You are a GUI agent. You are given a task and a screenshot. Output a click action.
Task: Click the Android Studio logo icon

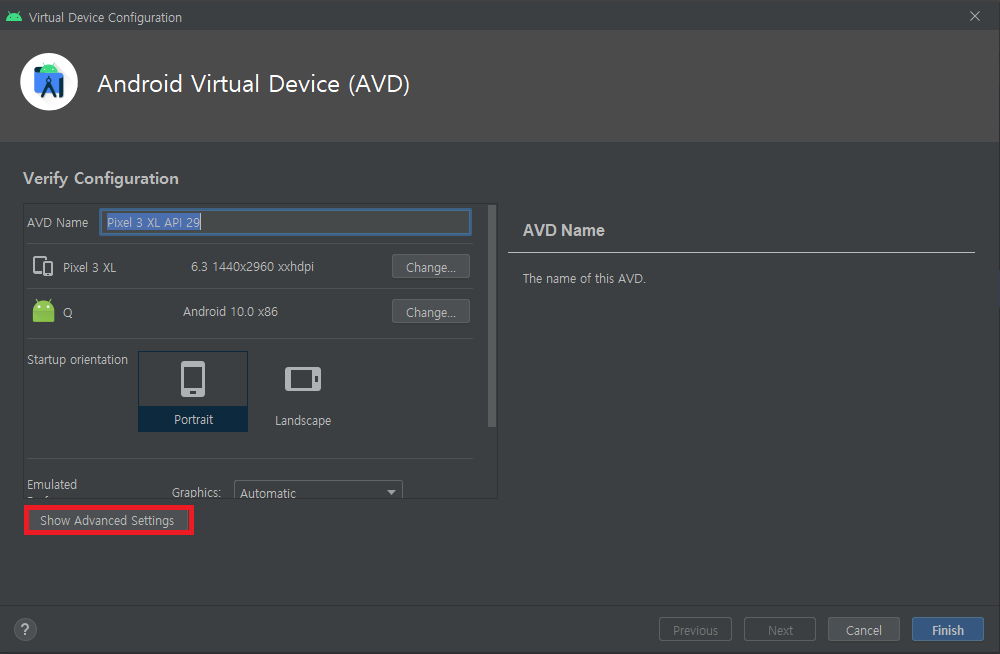click(49, 82)
